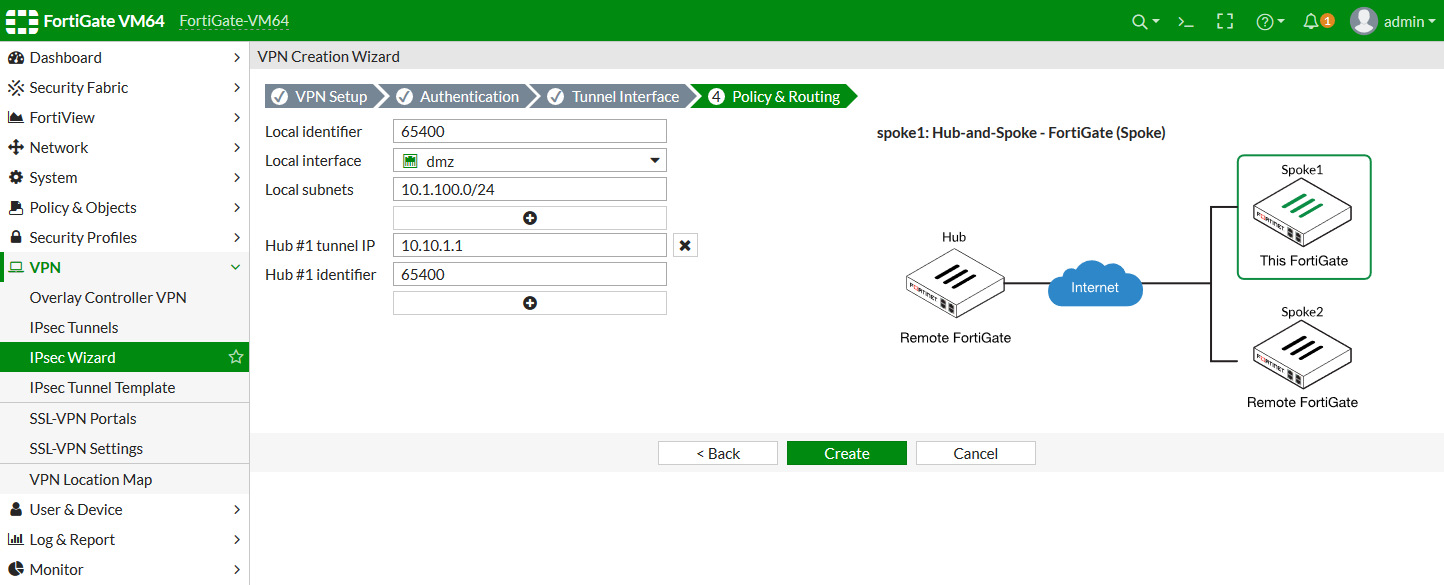Collapse the VPN menu chevron
The width and height of the screenshot is (1444, 585).
[236, 268]
